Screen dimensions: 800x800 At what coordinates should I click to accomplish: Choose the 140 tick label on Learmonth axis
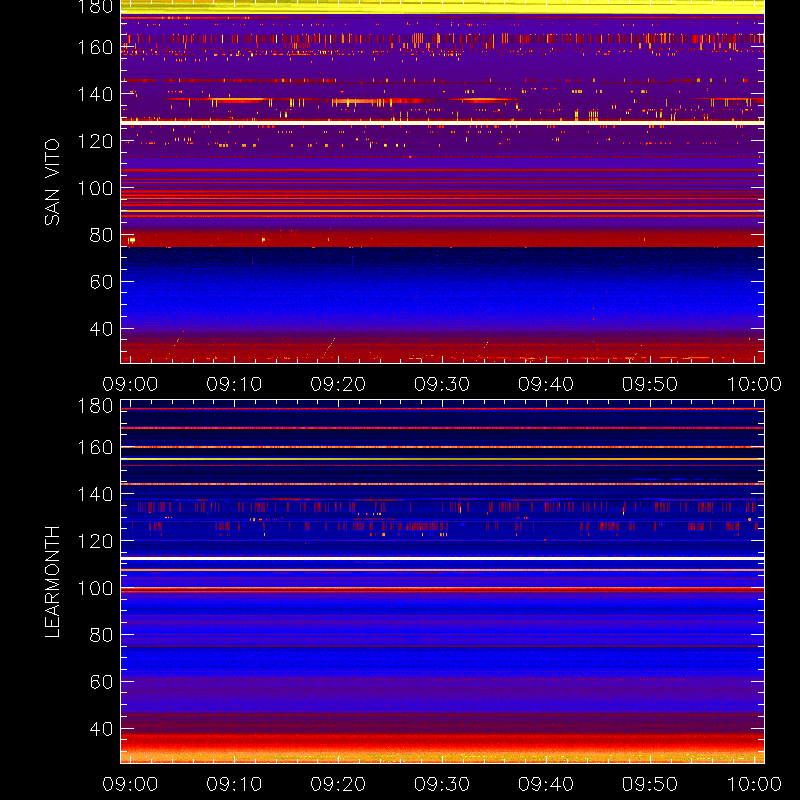(x=95, y=494)
